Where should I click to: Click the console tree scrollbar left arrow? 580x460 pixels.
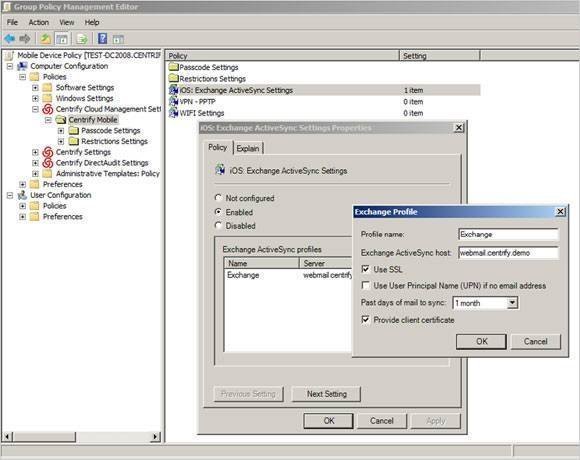pos(7,437)
